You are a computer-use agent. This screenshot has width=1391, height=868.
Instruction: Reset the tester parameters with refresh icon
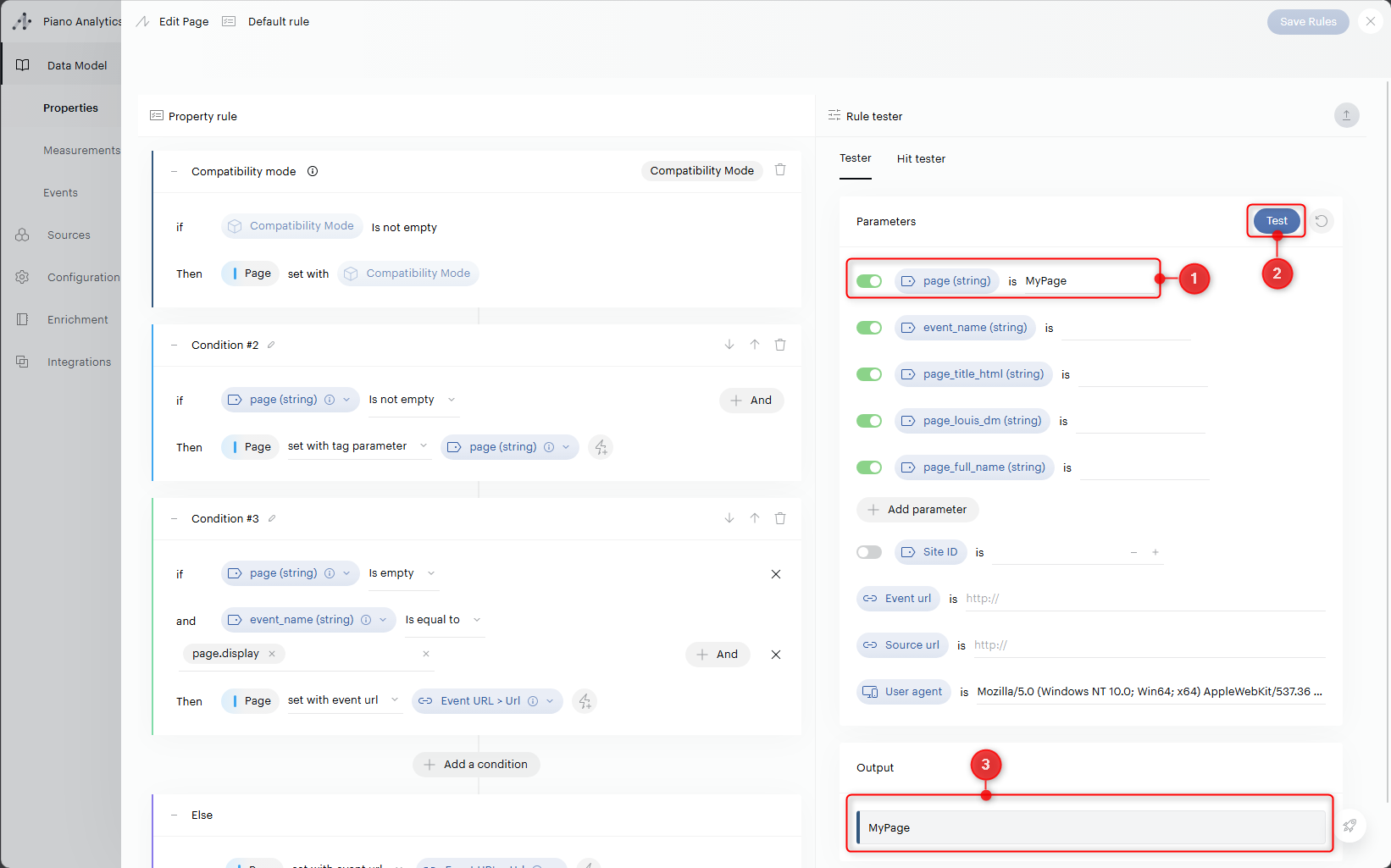[1322, 221]
